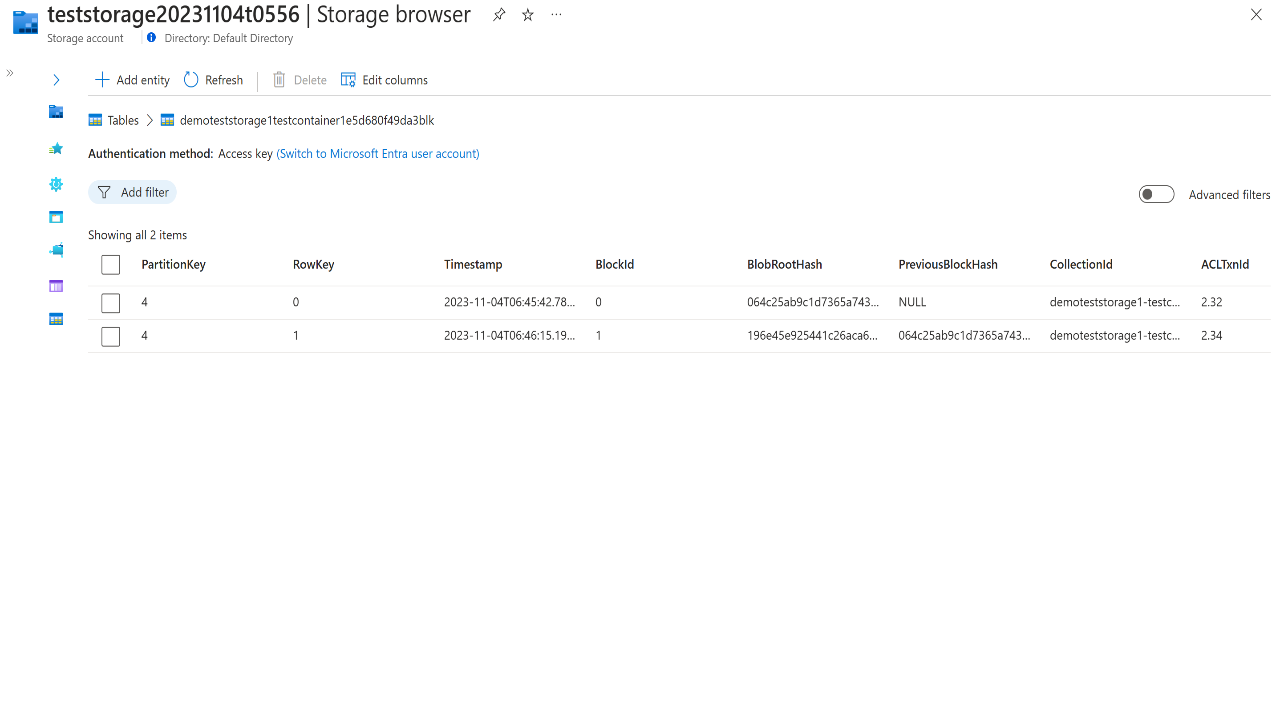The width and height of the screenshot is (1280, 720).
Task: Click the Add filter pill
Action: 133,192
